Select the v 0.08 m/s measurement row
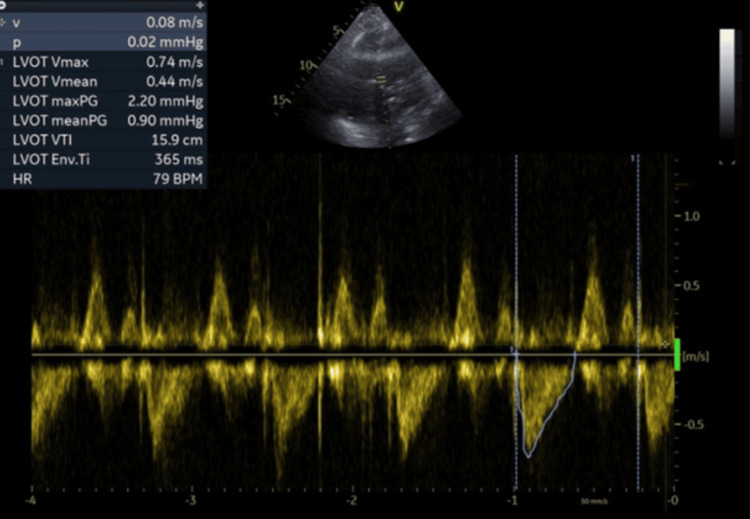 click(103, 22)
